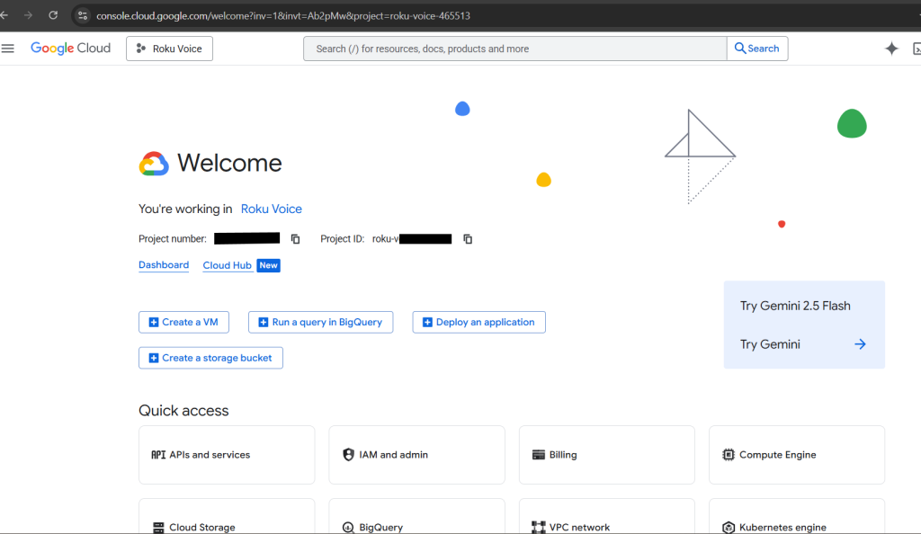Click the Welcome heading text
The width and height of the screenshot is (921, 534).
230,163
